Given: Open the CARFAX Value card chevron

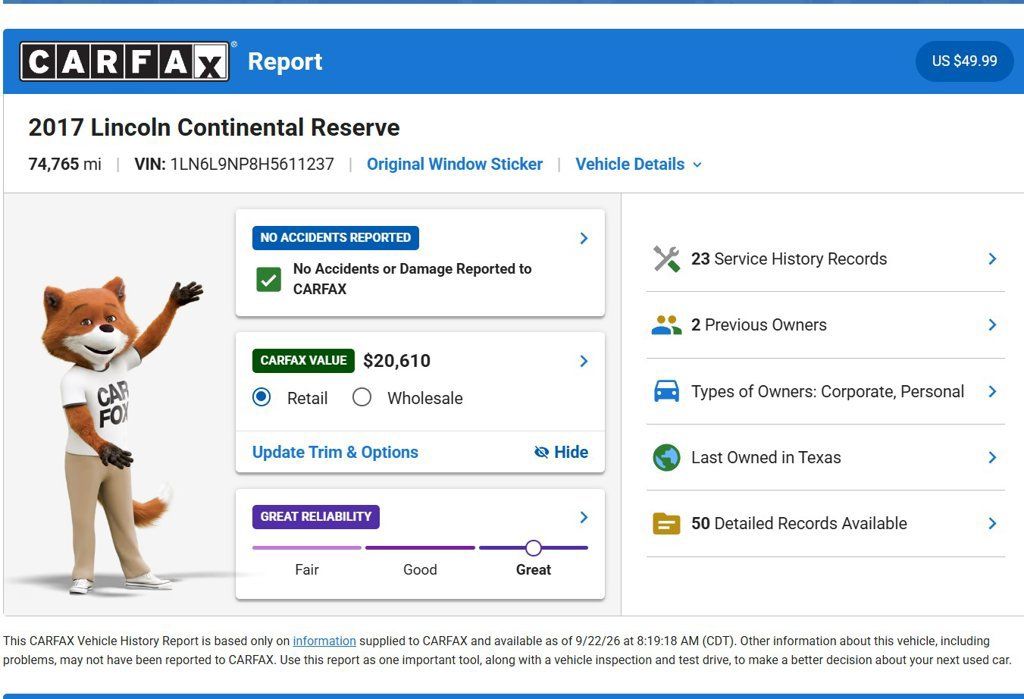Looking at the screenshot, I should tap(584, 361).
